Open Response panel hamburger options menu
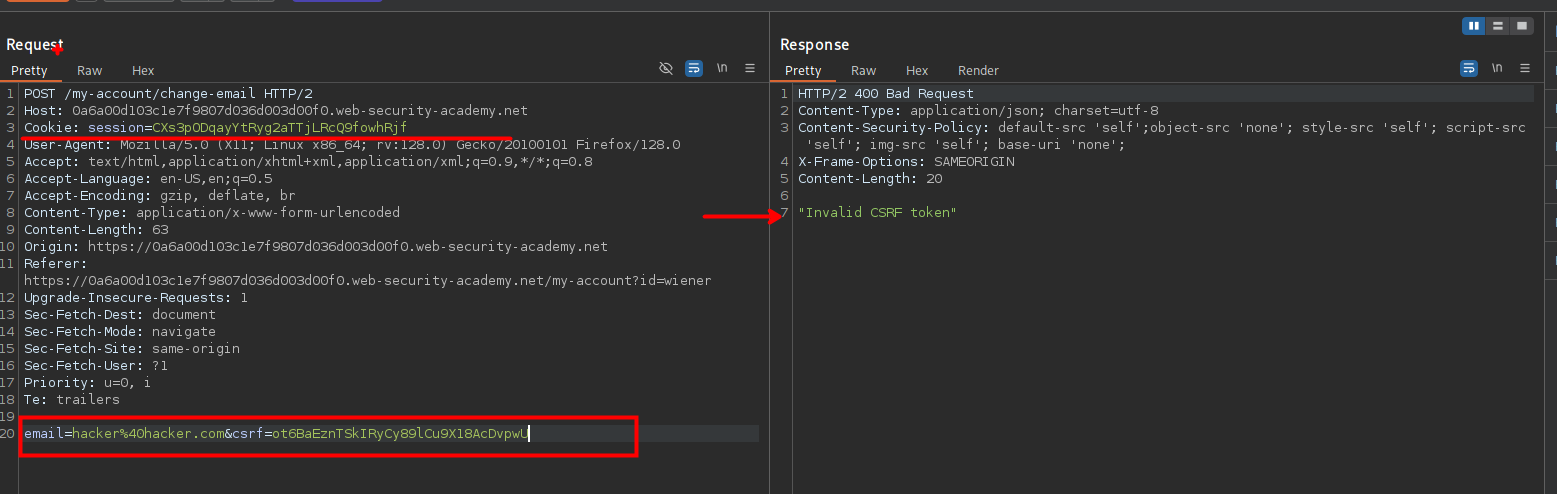Image resolution: width=1557 pixels, height=494 pixels. [1525, 69]
